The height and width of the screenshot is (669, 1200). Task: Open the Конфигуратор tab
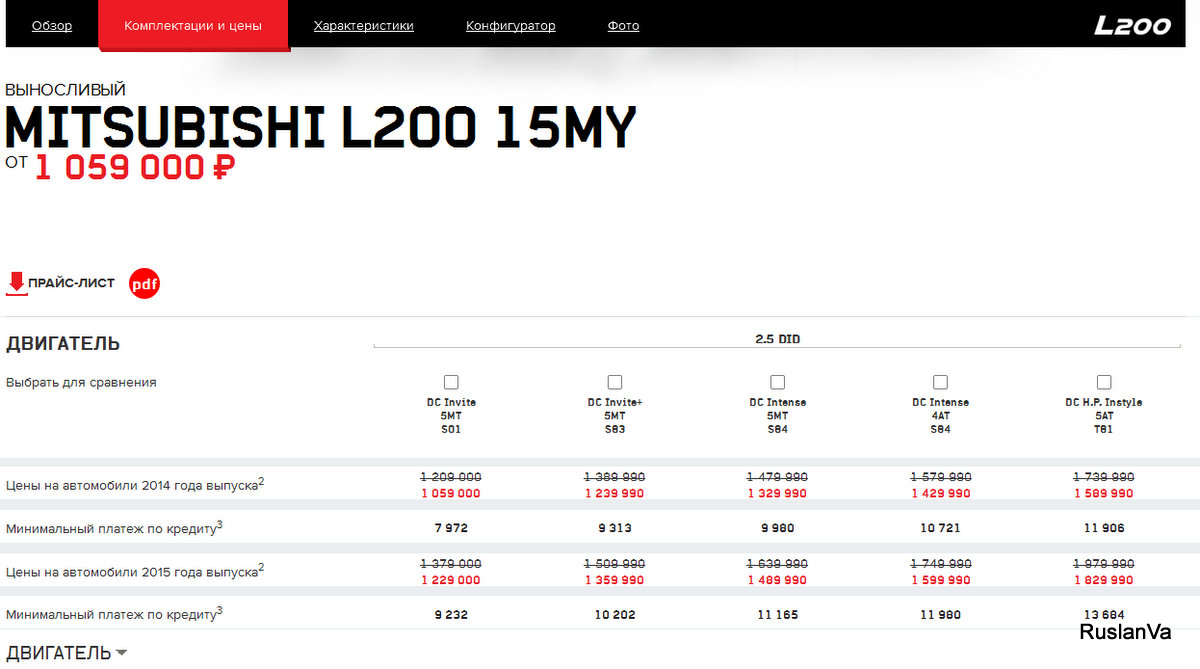[x=510, y=26]
